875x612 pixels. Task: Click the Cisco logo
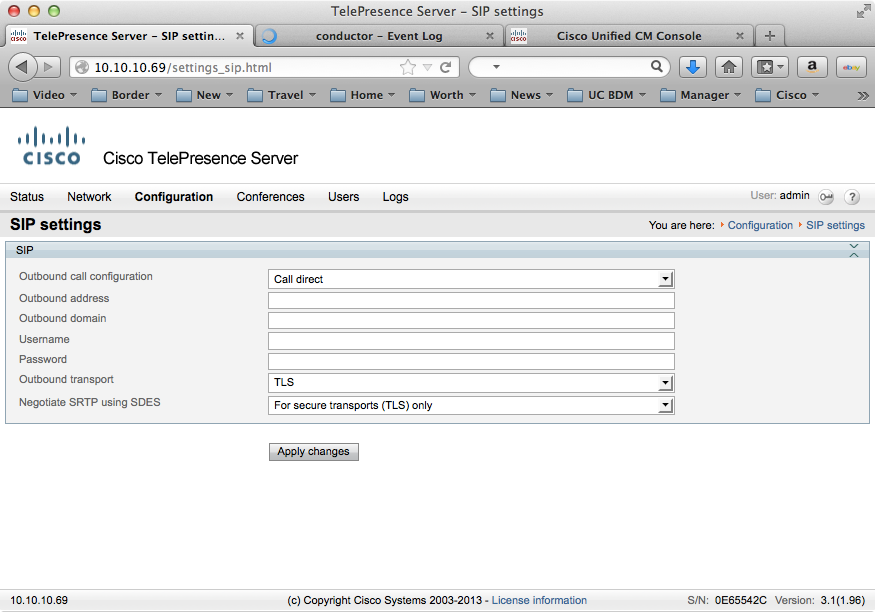[51, 146]
